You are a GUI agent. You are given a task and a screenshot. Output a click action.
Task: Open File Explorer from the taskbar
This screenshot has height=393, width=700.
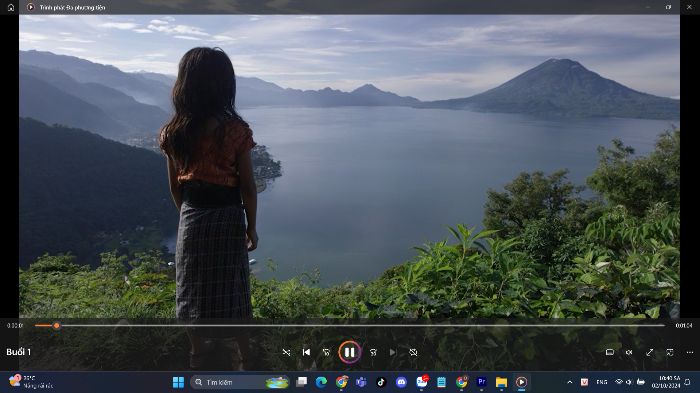(501, 382)
